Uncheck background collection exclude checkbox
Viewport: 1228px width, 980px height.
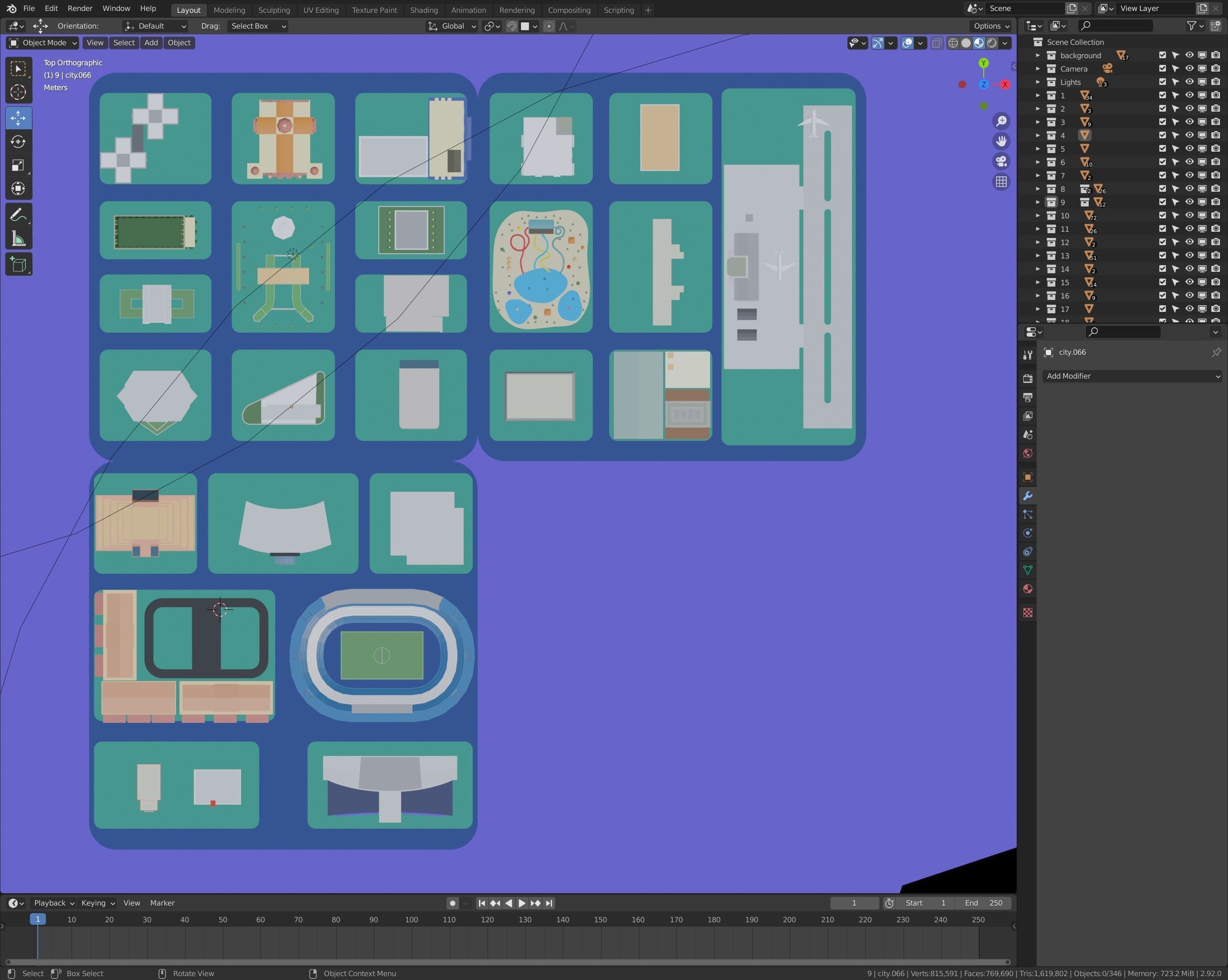click(x=1163, y=55)
